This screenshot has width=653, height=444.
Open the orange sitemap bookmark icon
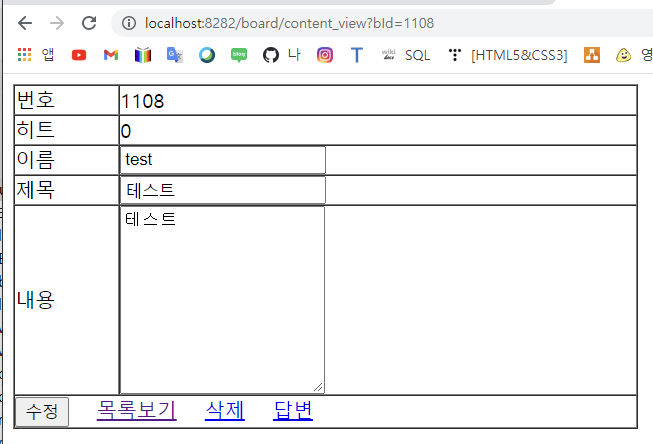pyautogui.click(x=592, y=55)
